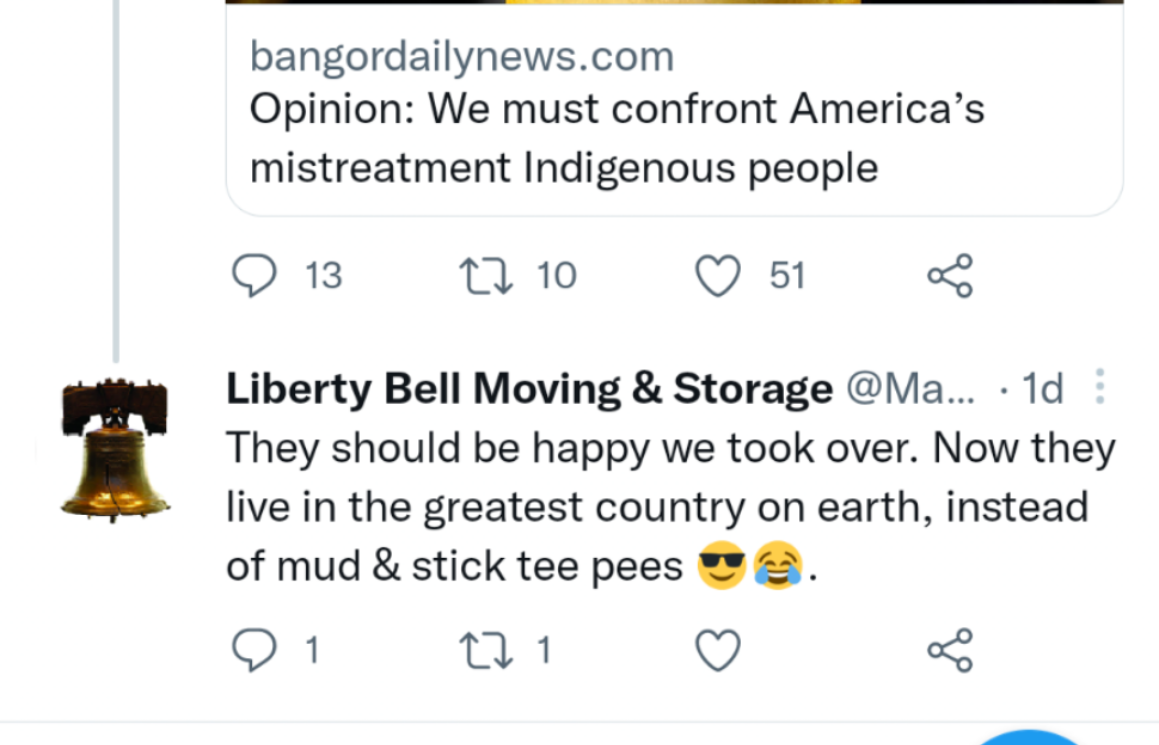Open the Liberty Bell profile picture
Screen dimensions: 1159x745
pyautogui.click(x=114, y=449)
